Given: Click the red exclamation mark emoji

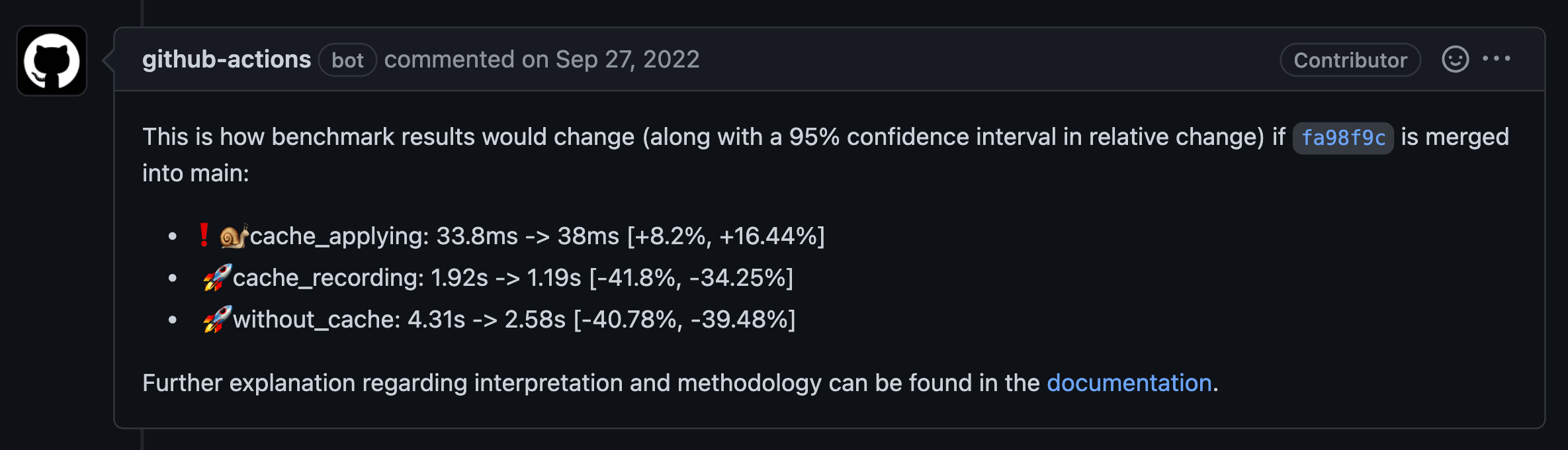Looking at the screenshot, I should click(x=204, y=236).
